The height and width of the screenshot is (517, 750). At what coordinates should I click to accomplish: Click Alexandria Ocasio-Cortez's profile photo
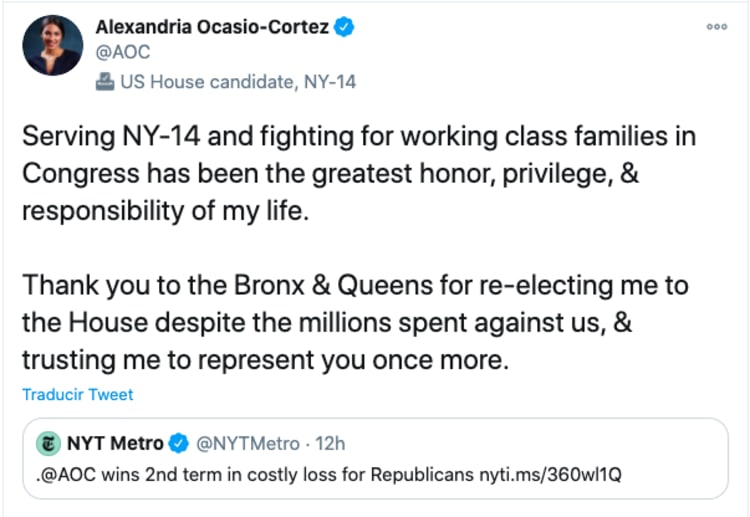53,45
